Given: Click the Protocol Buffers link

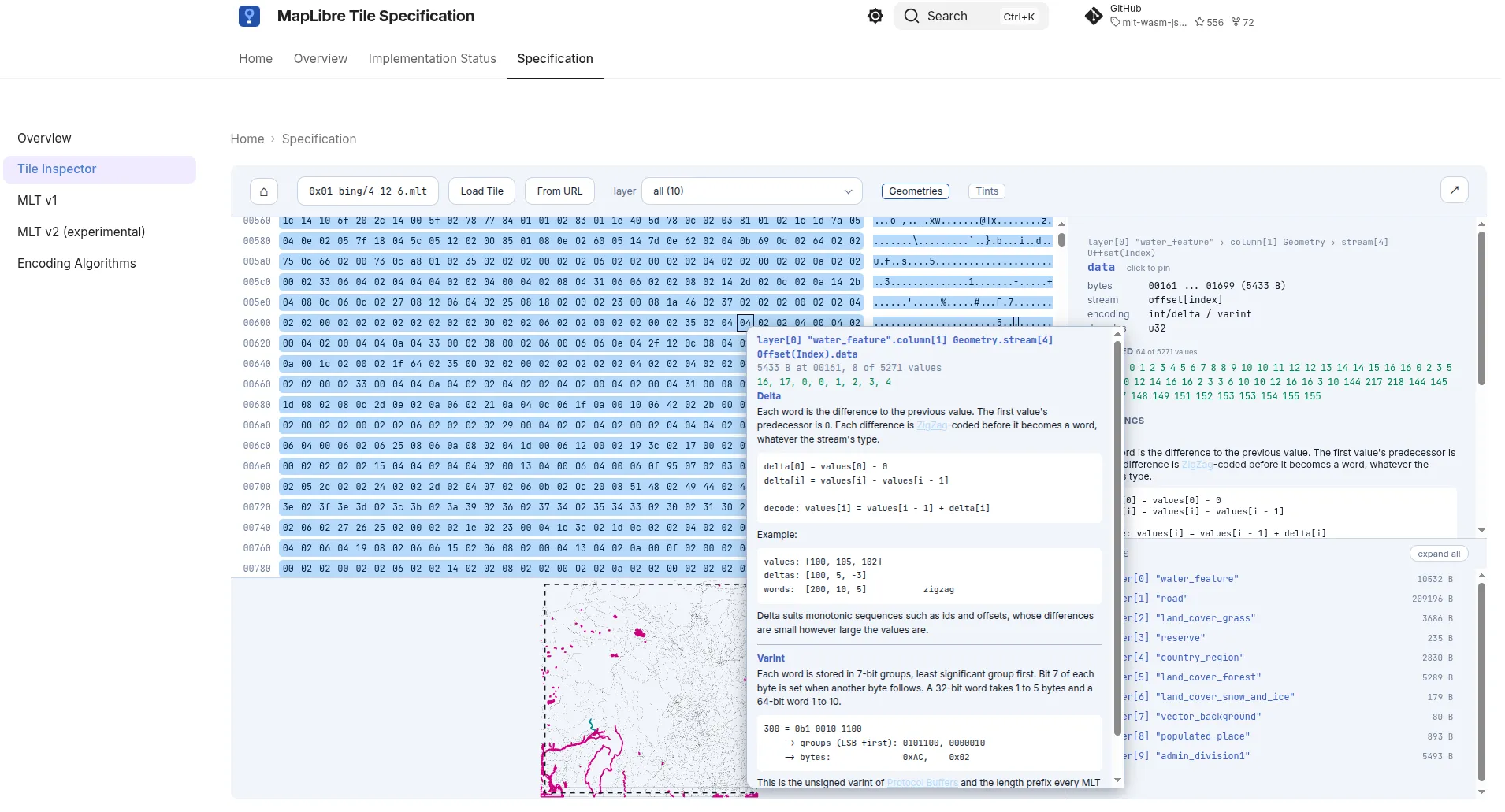Looking at the screenshot, I should [923, 783].
